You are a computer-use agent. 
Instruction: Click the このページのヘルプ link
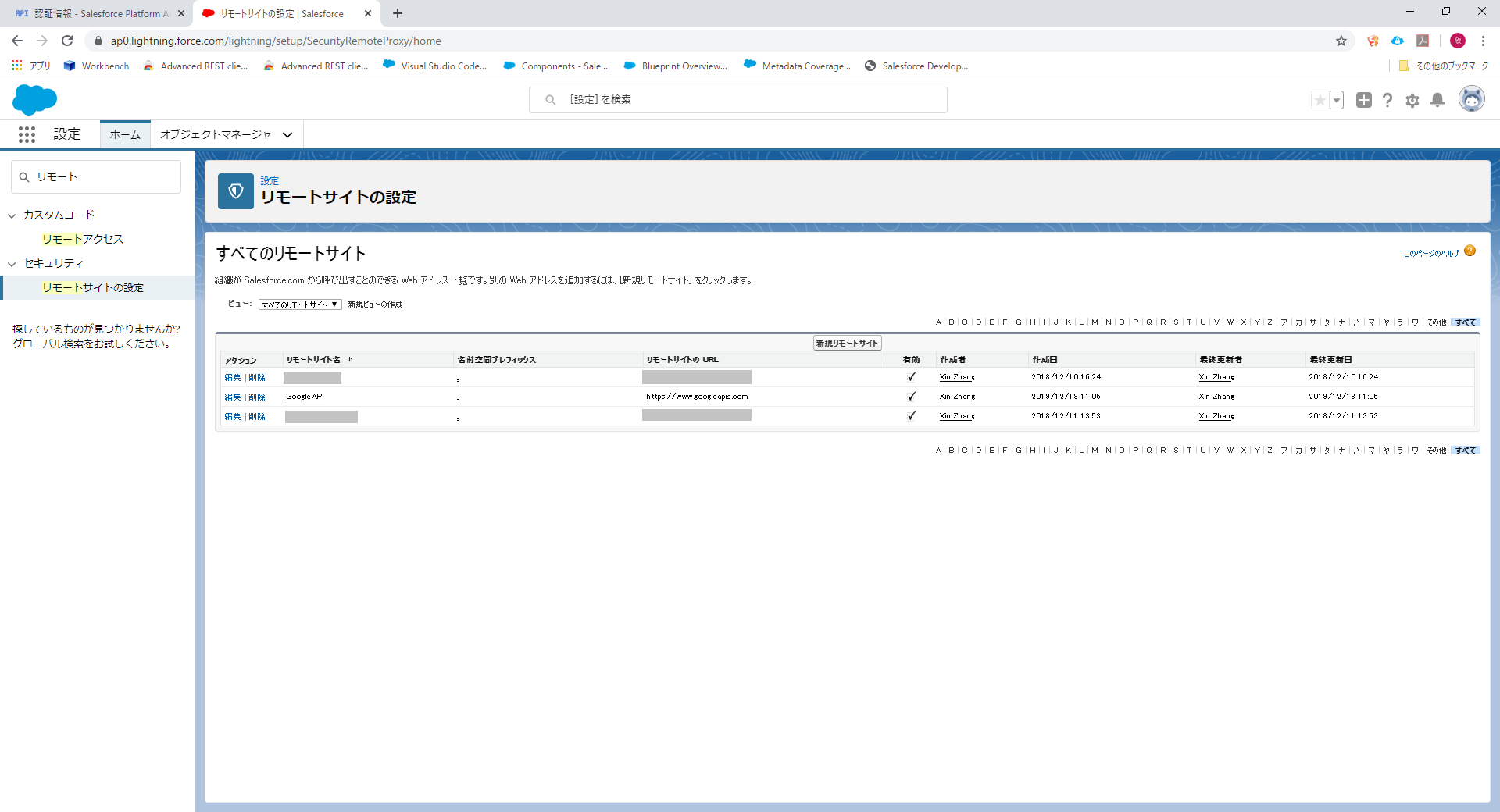1431,253
